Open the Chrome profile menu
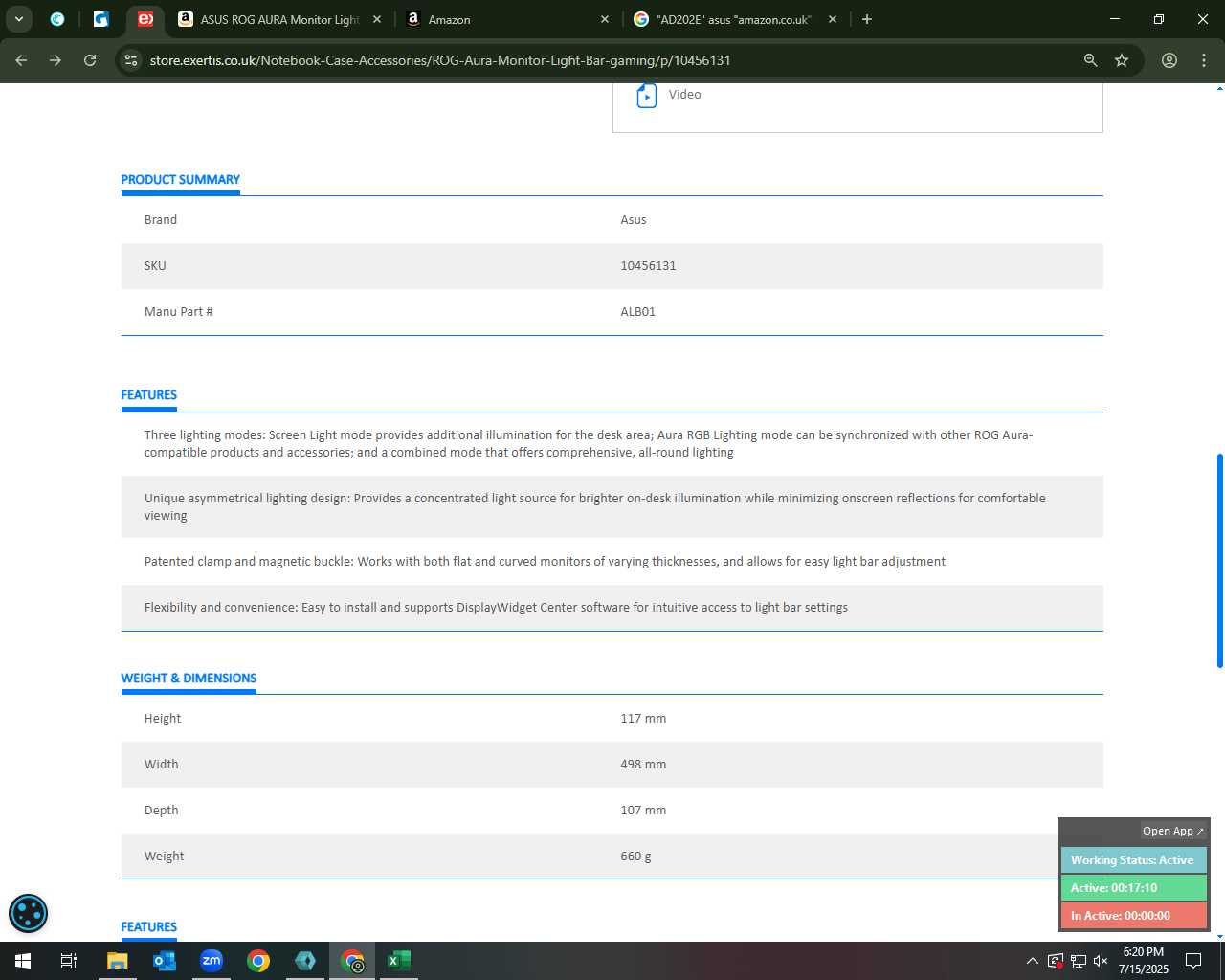Image resolution: width=1225 pixels, height=980 pixels. pos(1169,60)
